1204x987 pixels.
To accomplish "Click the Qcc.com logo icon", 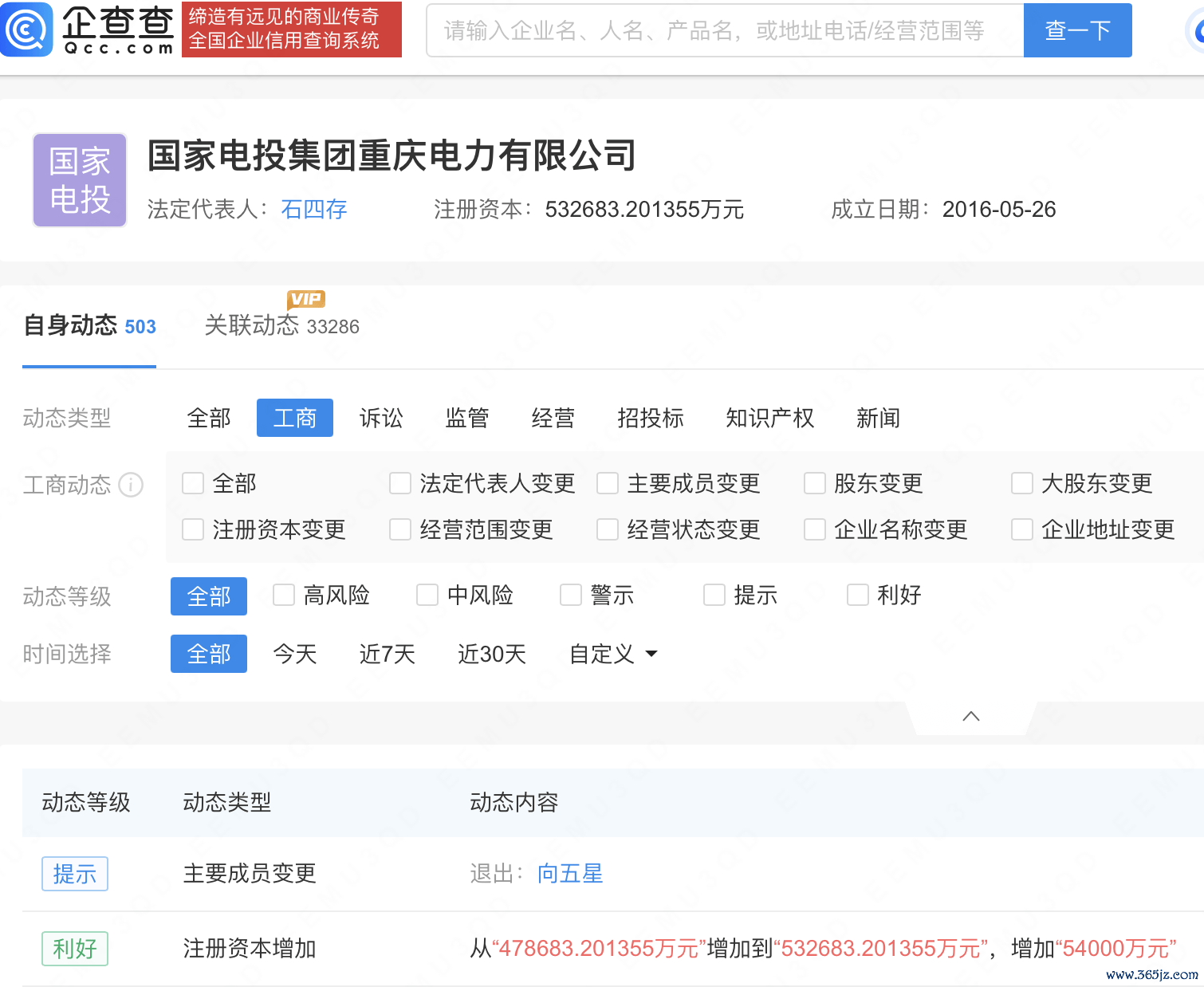I will click(27, 29).
